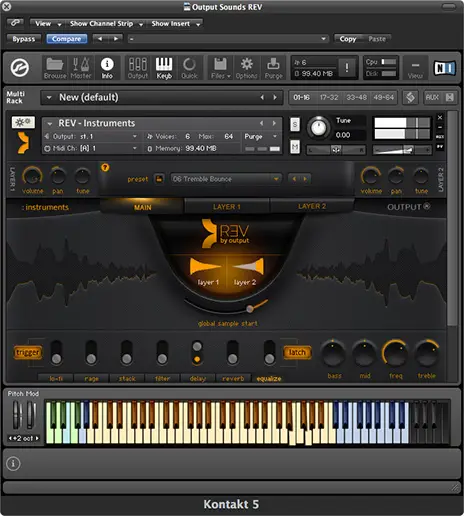Toggle the trigger button
Image resolution: width=464 pixels, height=516 pixels.
pyautogui.click(x=28, y=352)
